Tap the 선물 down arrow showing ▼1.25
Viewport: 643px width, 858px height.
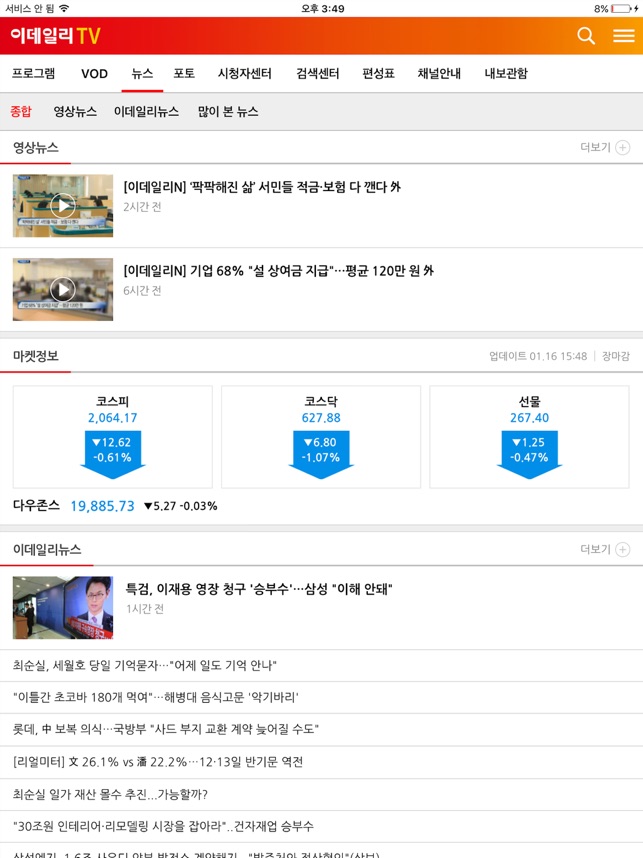coord(529,454)
